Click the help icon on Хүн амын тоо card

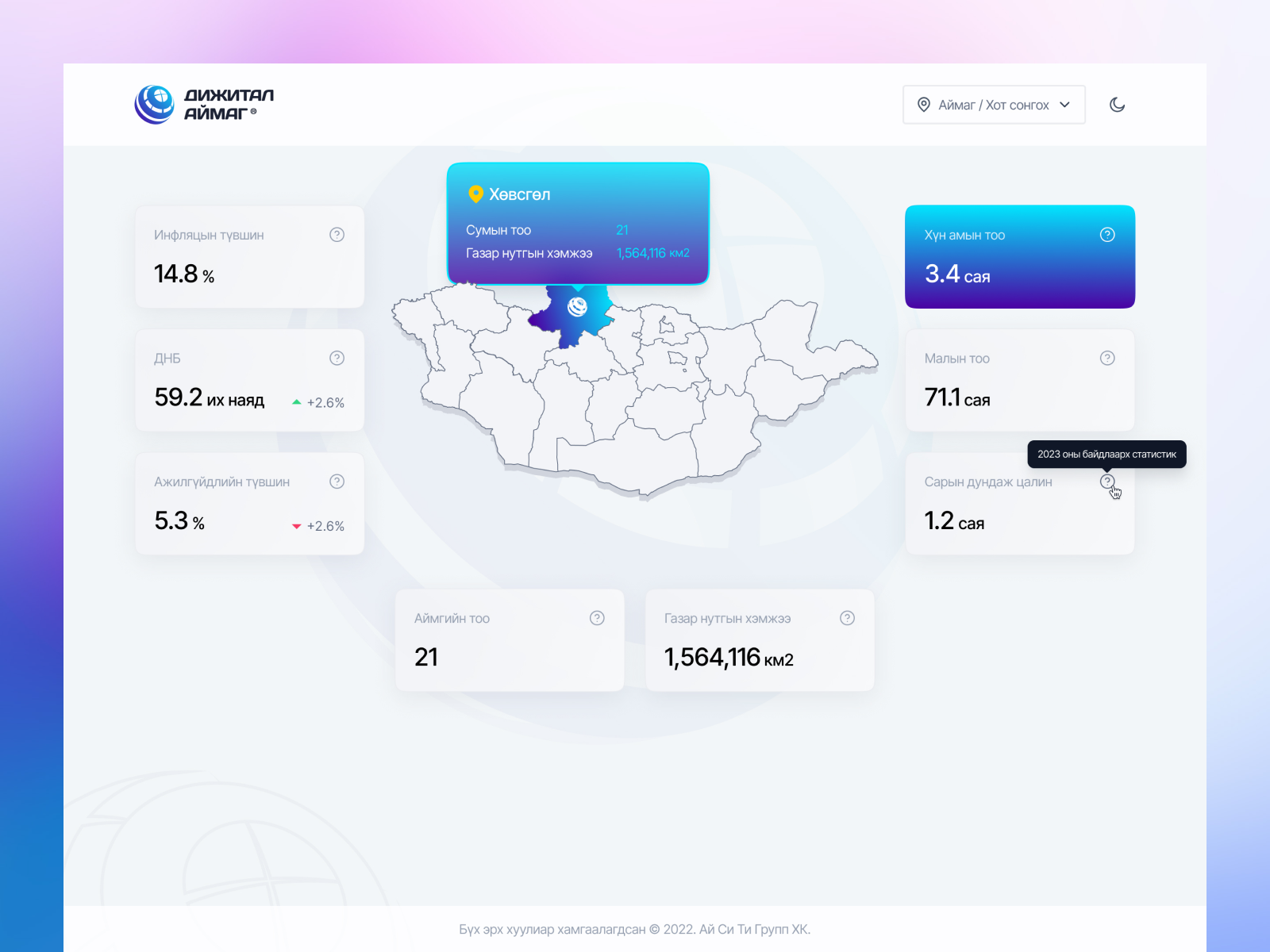point(1106,235)
